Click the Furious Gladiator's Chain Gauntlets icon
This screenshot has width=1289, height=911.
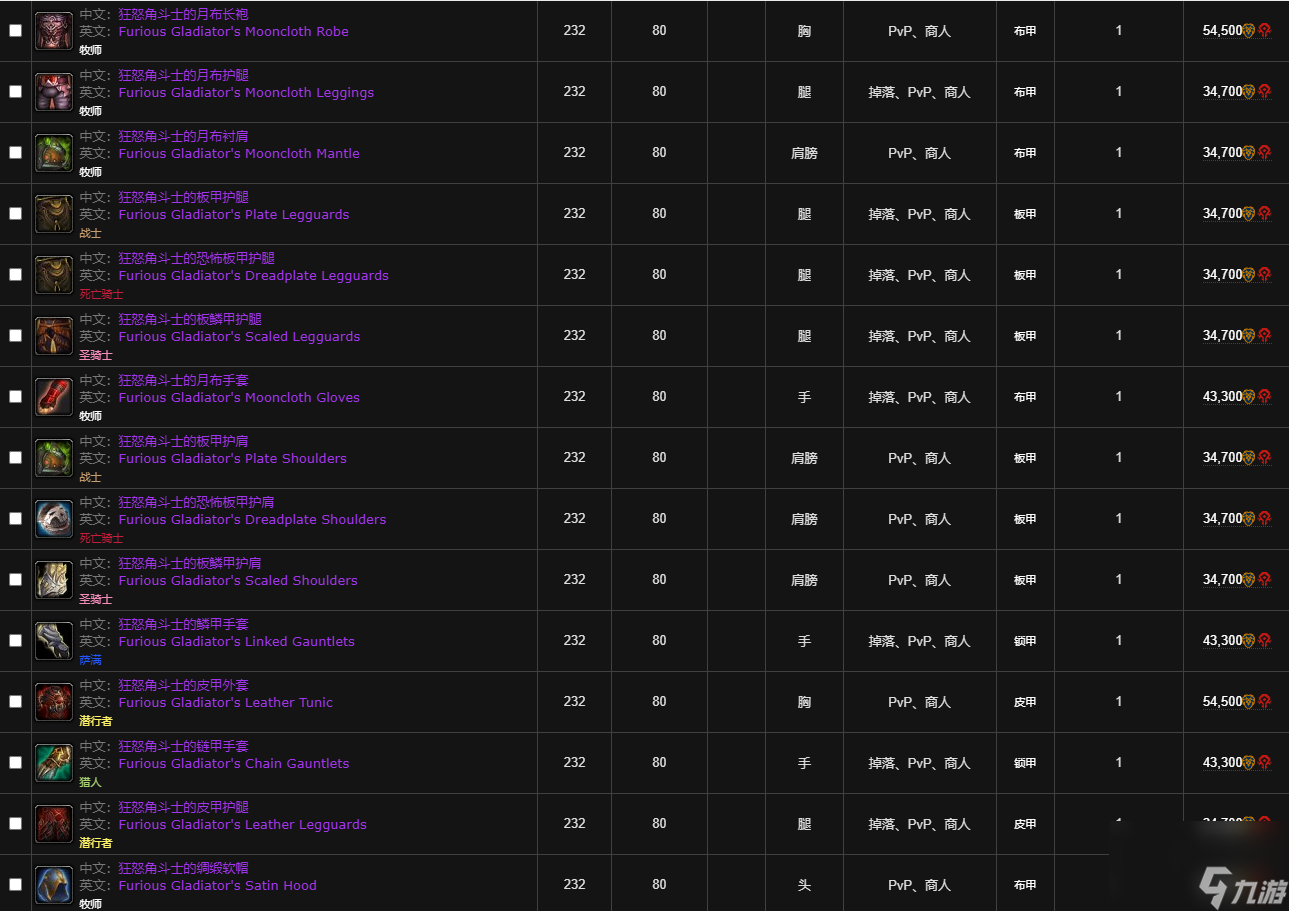click(x=54, y=763)
